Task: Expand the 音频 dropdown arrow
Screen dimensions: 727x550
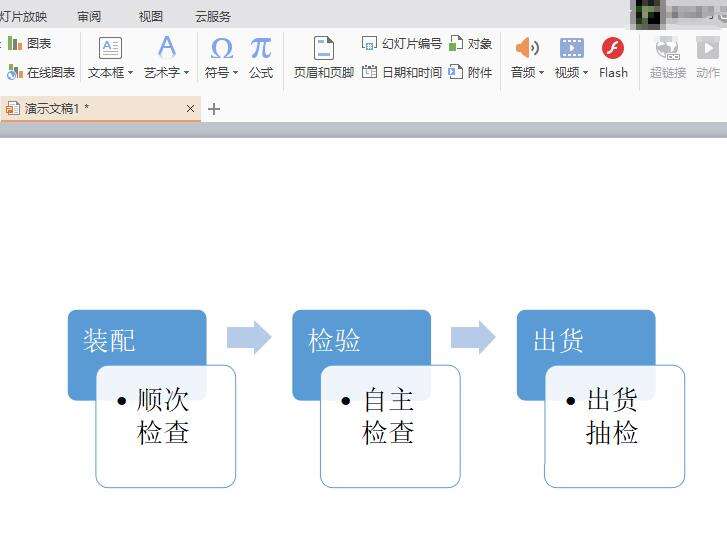Action: [x=541, y=73]
